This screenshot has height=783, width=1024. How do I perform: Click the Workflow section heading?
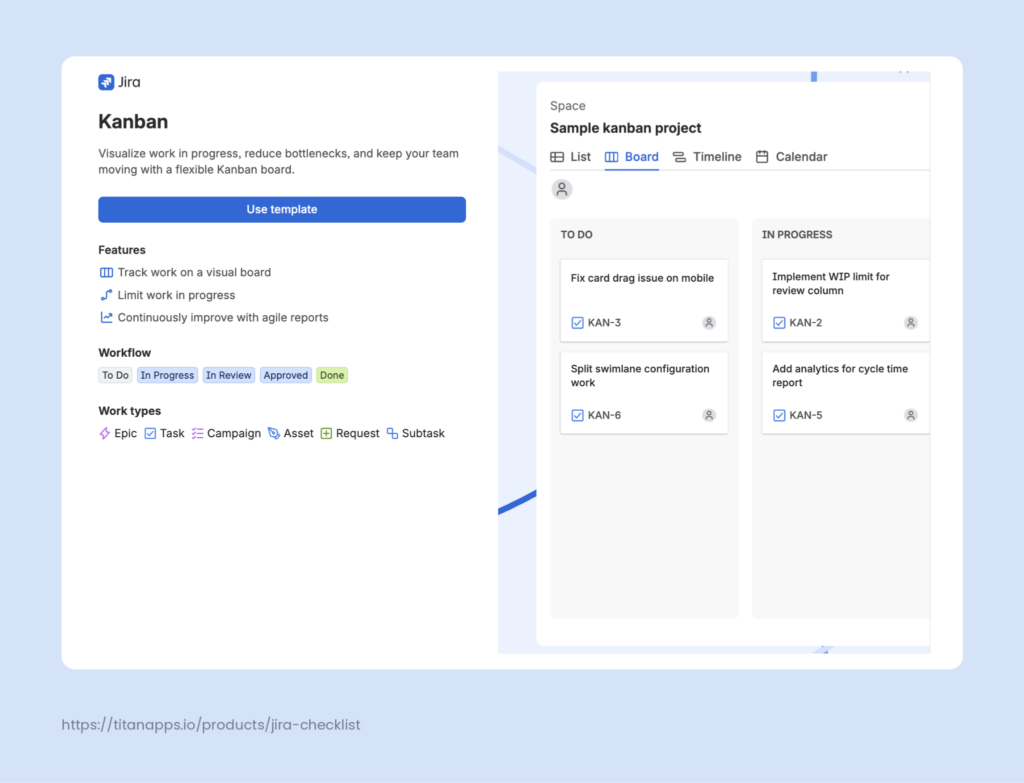pyautogui.click(x=125, y=353)
